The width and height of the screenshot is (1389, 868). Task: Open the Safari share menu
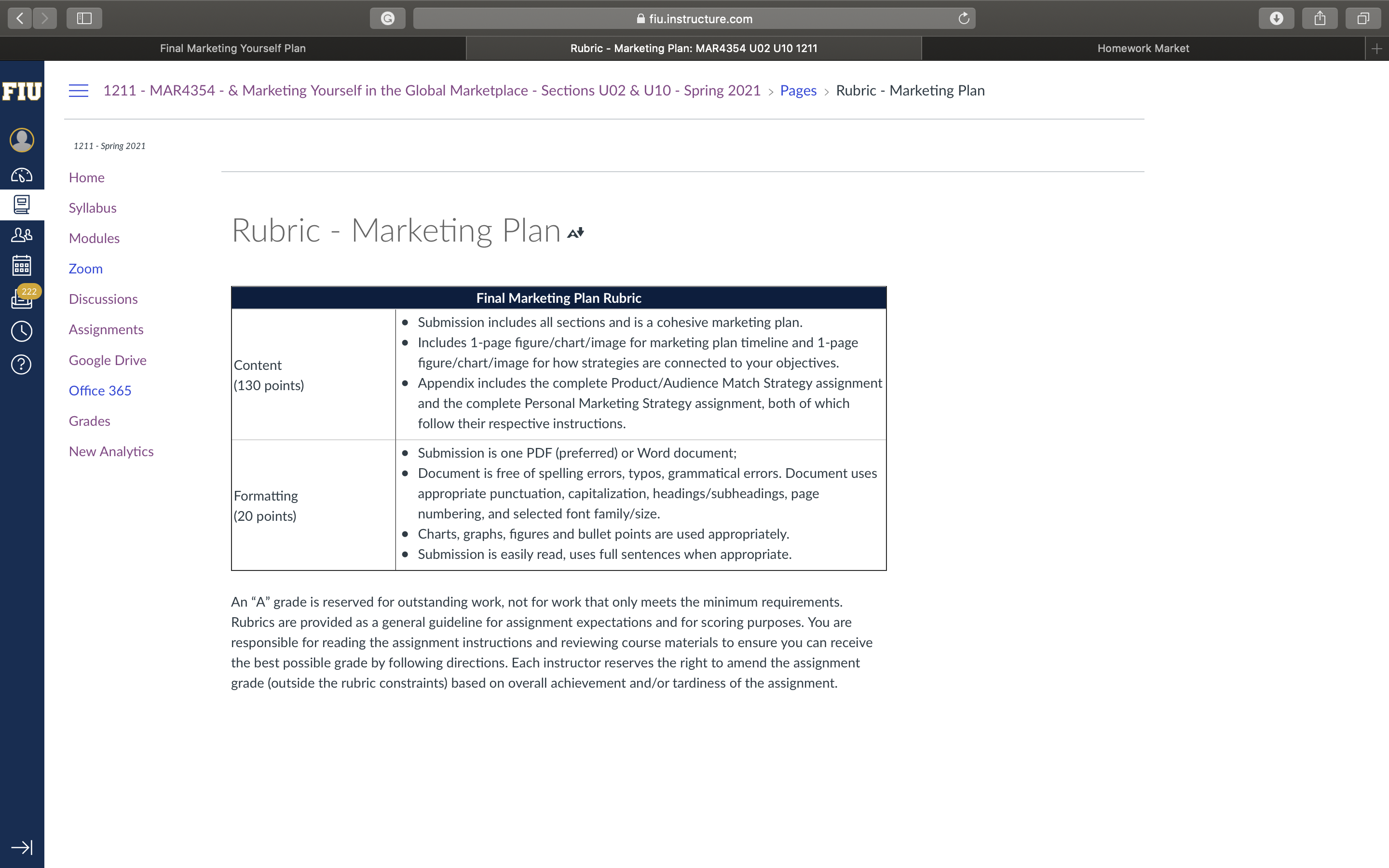pyautogui.click(x=1320, y=18)
